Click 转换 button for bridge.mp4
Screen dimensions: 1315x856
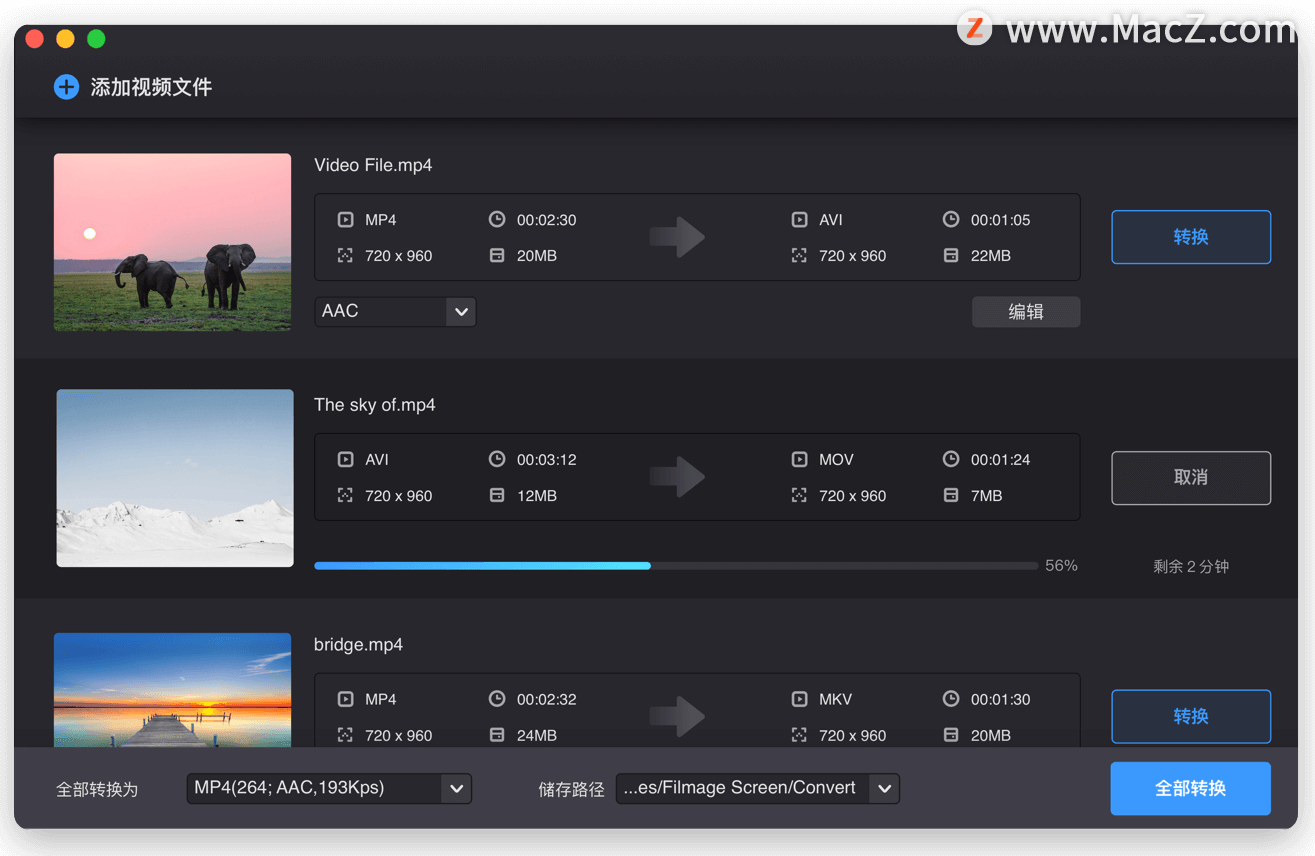tap(1191, 716)
